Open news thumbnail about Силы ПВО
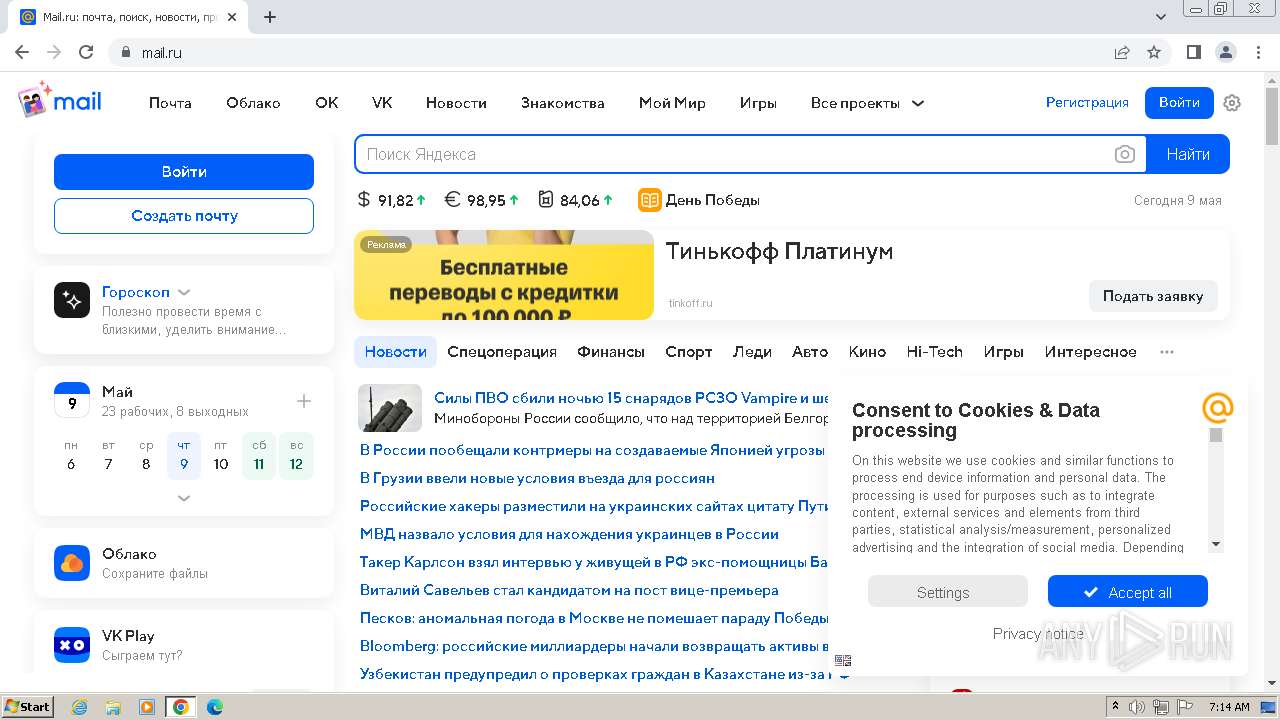The width and height of the screenshot is (1280, 720). (390, 408)
